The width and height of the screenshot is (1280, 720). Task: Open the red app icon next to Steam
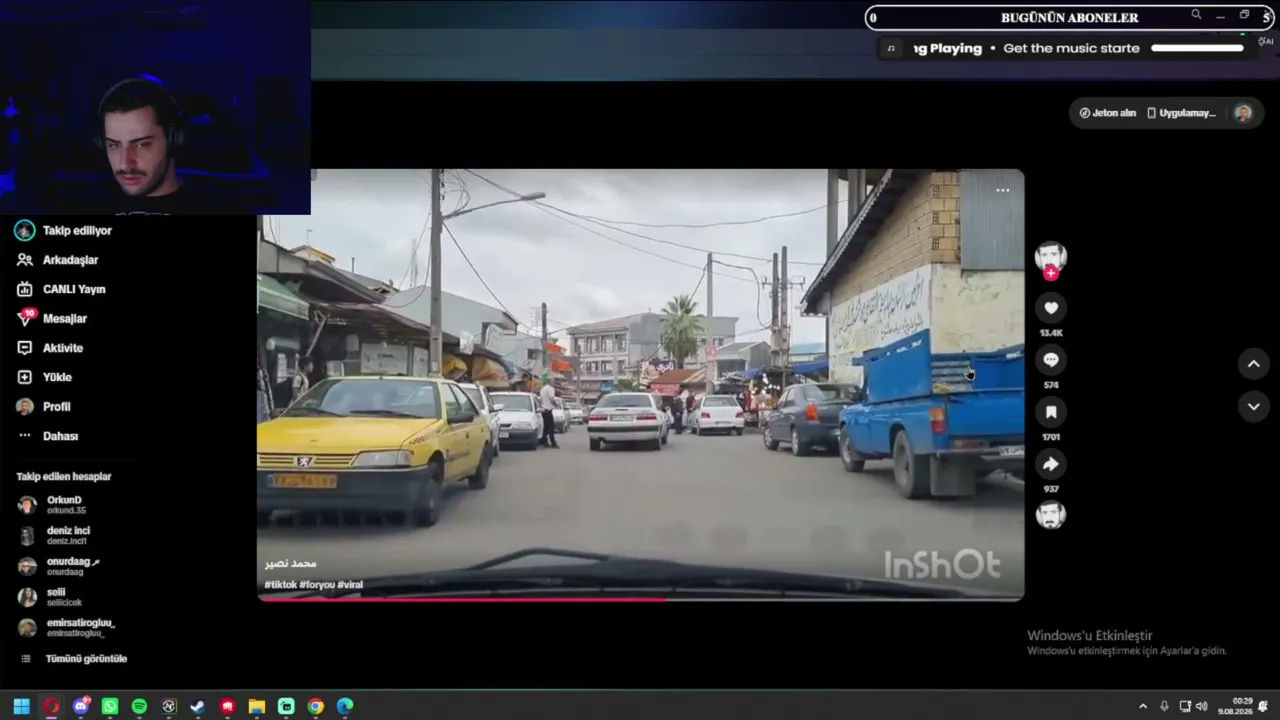(228, 706)
